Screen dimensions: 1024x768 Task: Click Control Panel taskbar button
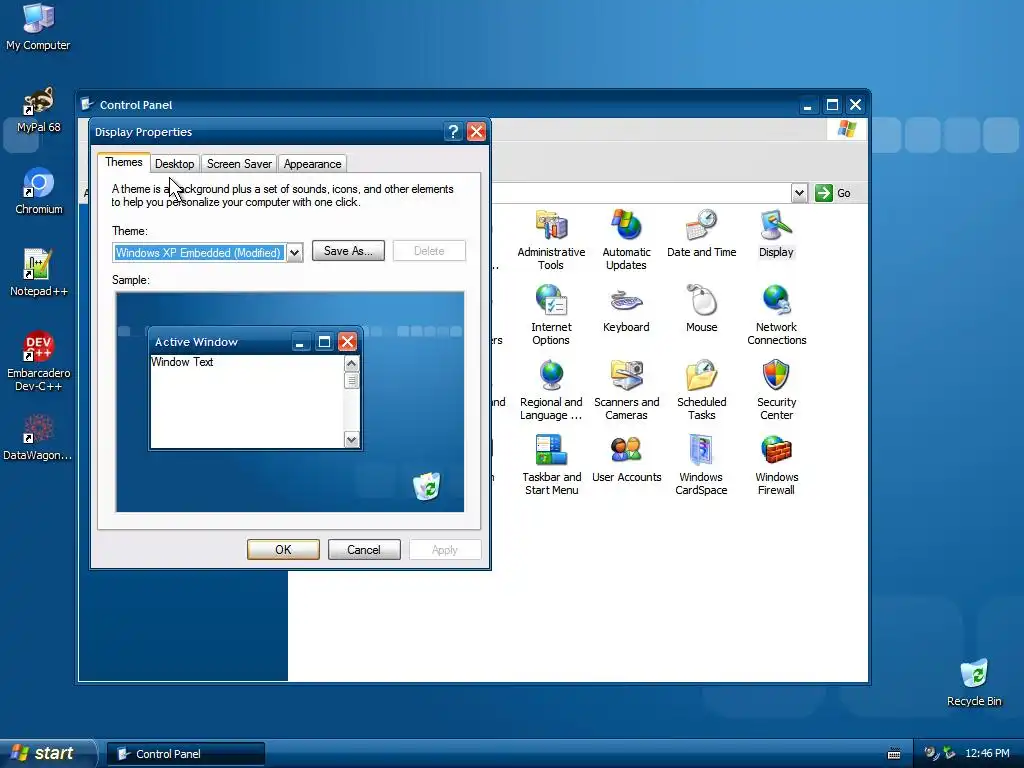coord(186,754)
